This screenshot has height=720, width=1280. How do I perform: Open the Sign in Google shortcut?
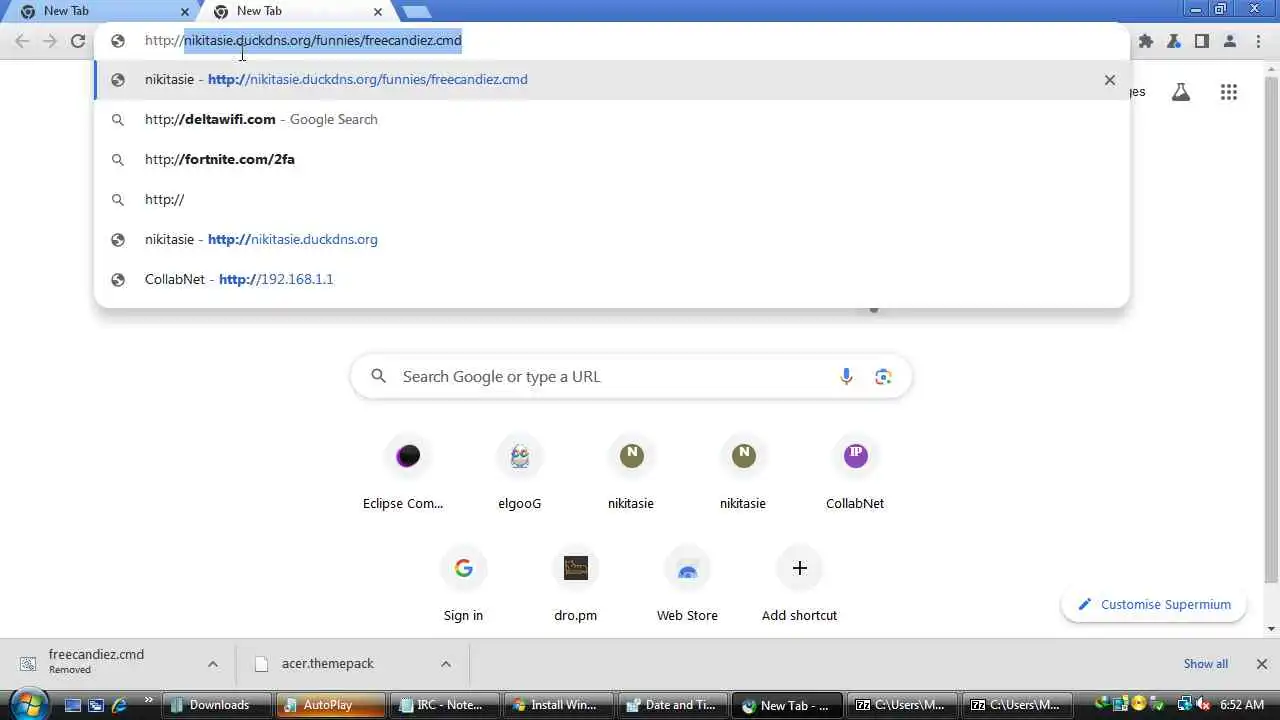(463, 585)
